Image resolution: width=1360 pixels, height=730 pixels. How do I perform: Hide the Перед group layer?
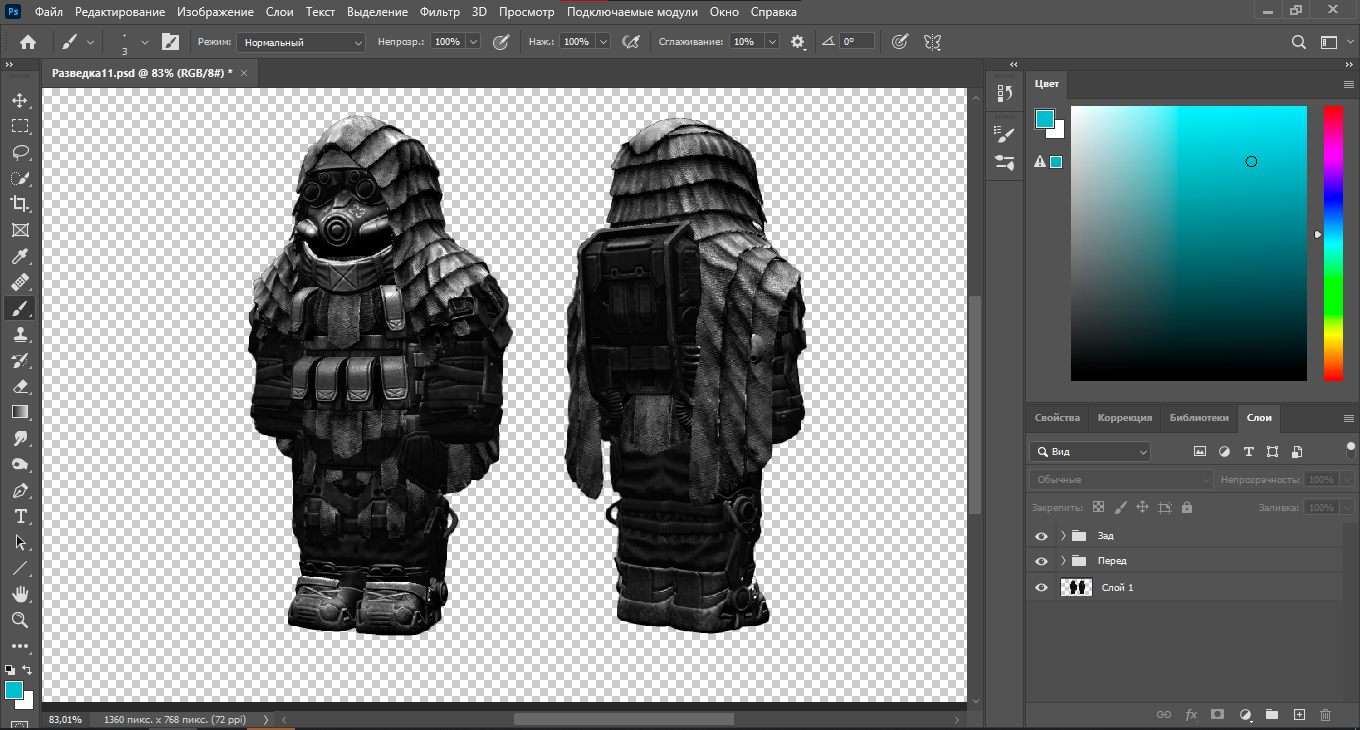[x=1041, y=561]
